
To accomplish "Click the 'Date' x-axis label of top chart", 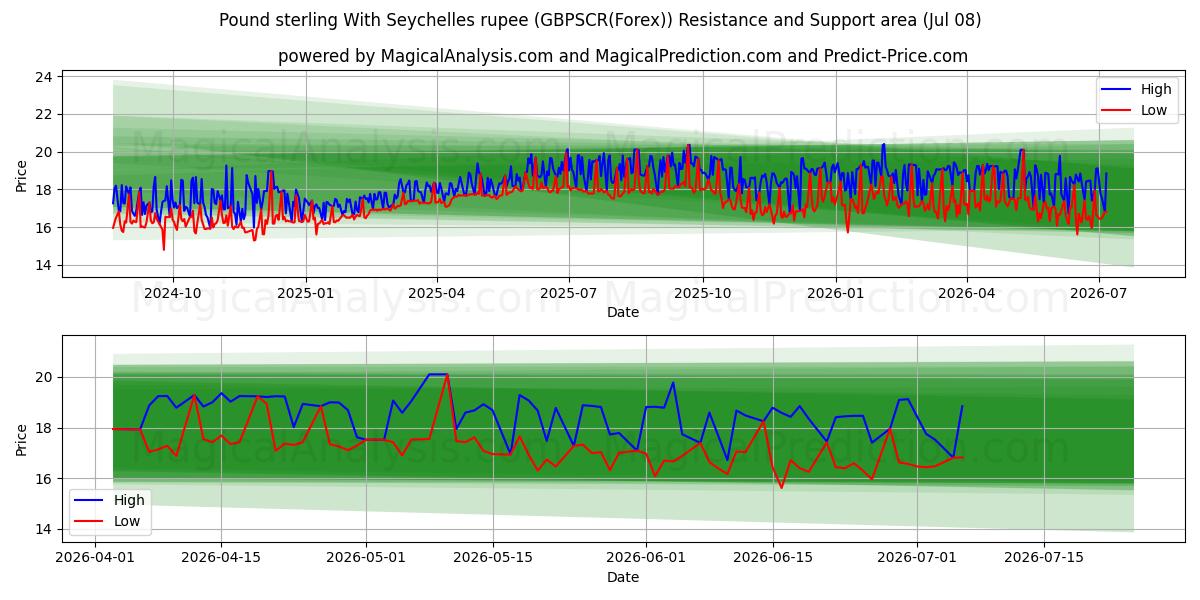I will [x=623, y=313].
